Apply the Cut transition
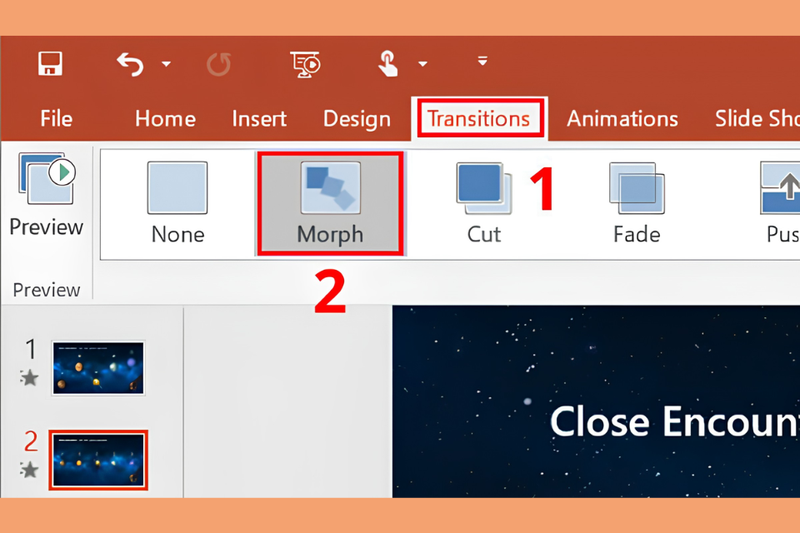Screen dimensions: 800x533 click(x=484, y=202)
